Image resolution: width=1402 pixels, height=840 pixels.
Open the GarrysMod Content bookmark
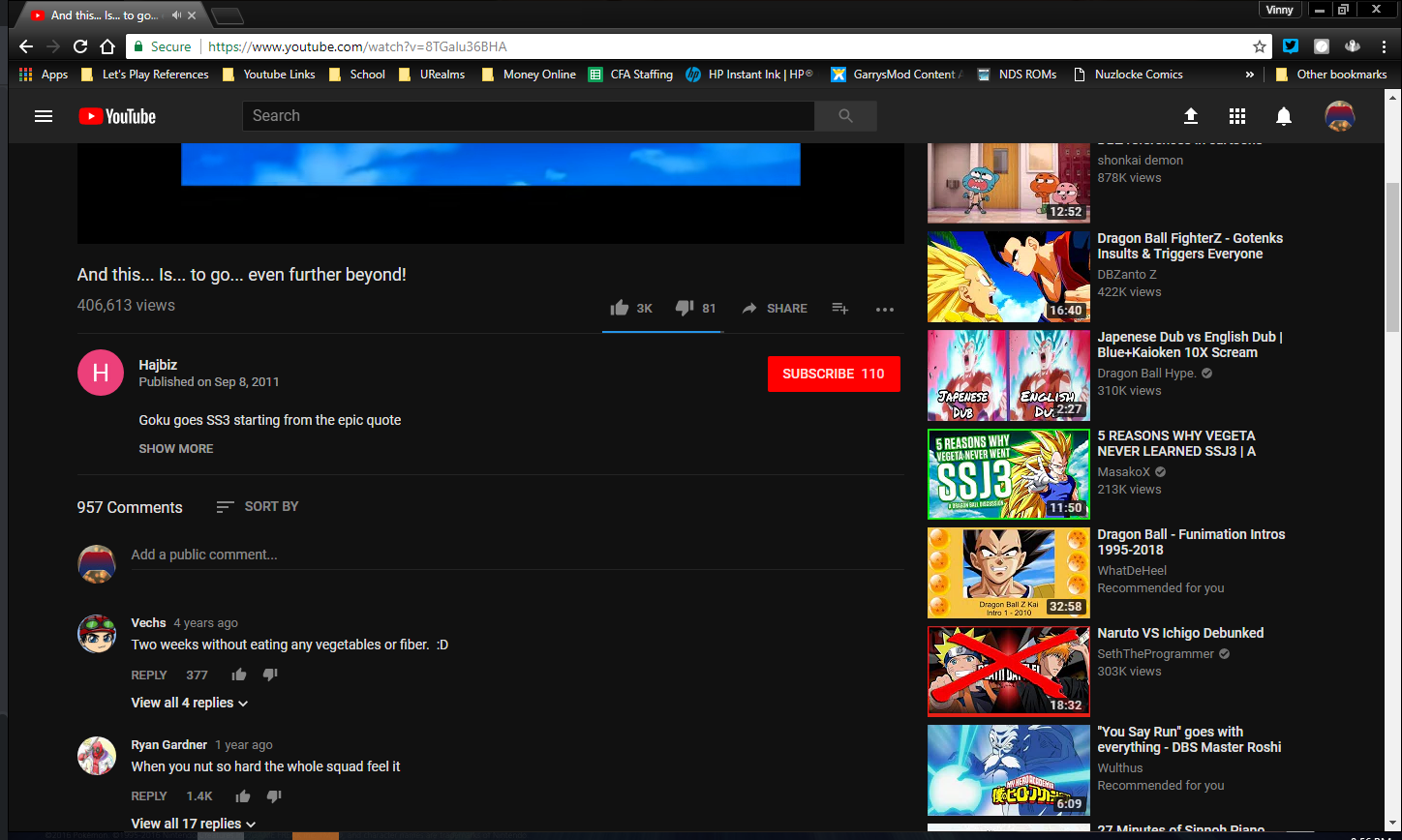coord(898,75)
